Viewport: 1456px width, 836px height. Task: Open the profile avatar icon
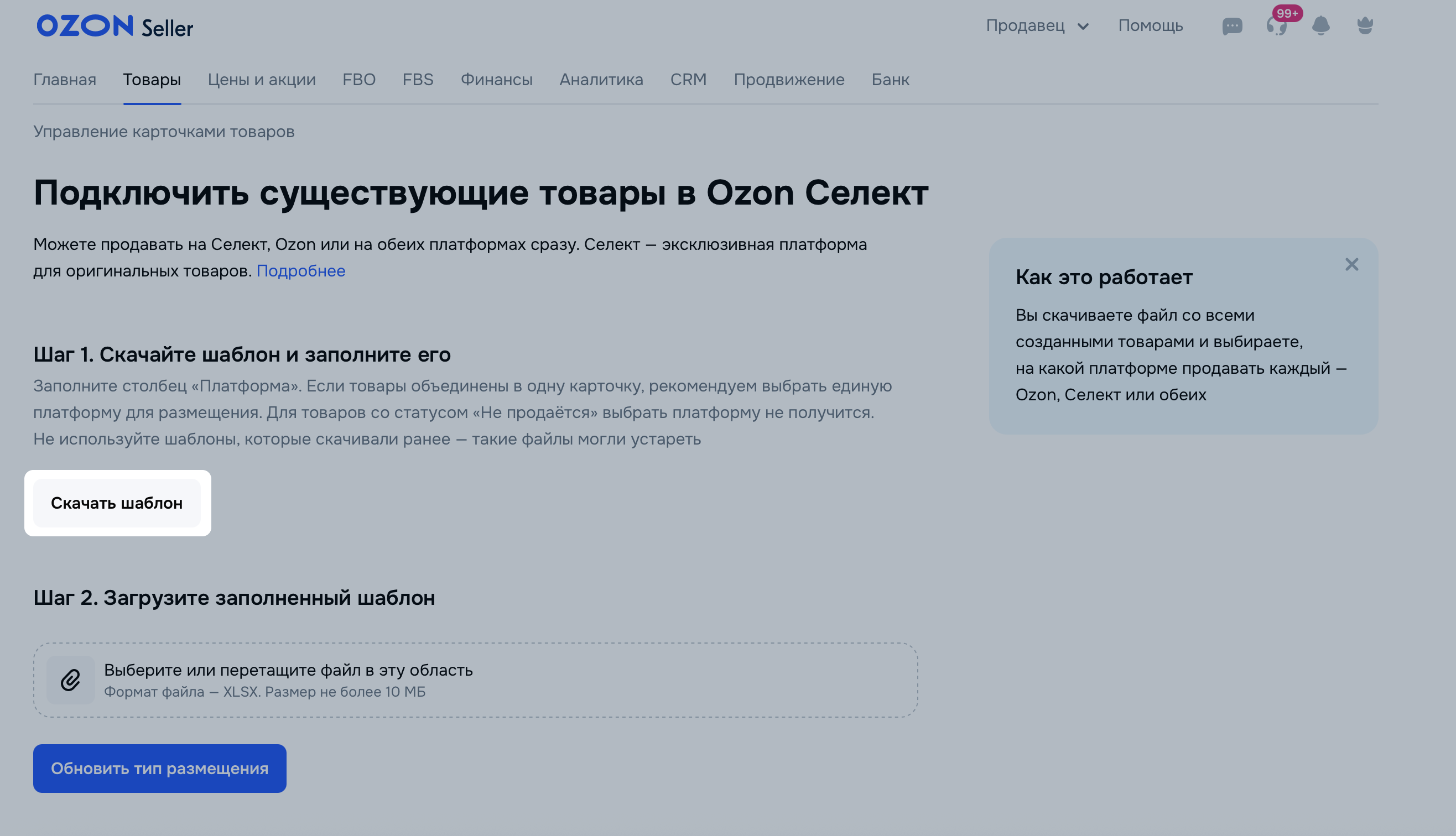(x=1365, y=26)
